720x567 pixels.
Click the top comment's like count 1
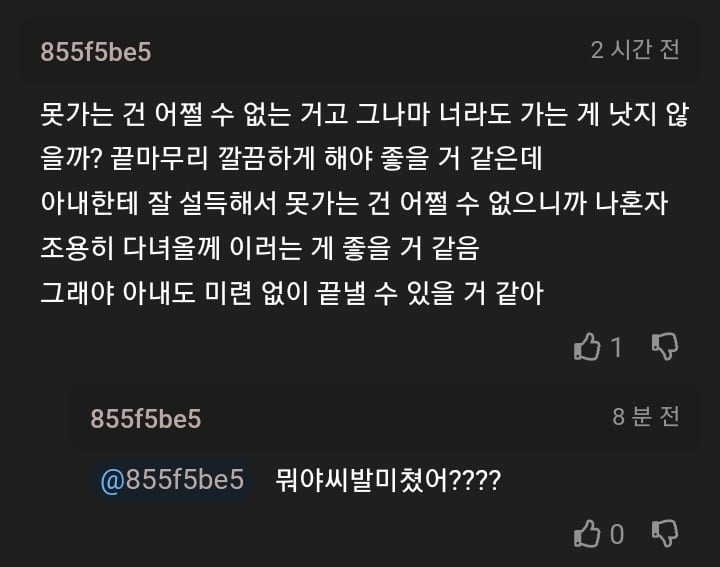616,348
